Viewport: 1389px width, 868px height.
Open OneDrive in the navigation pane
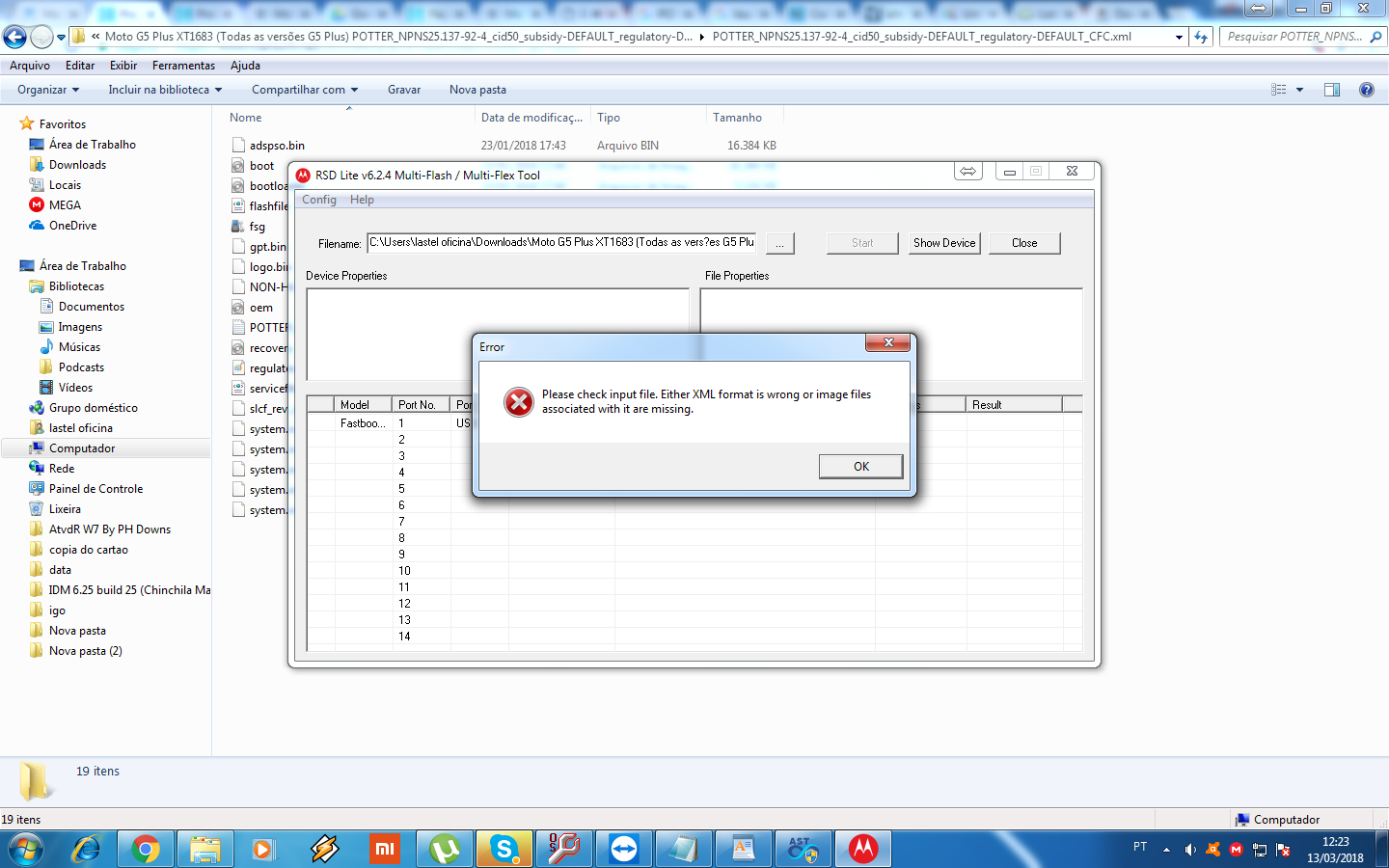coord(72,226)
